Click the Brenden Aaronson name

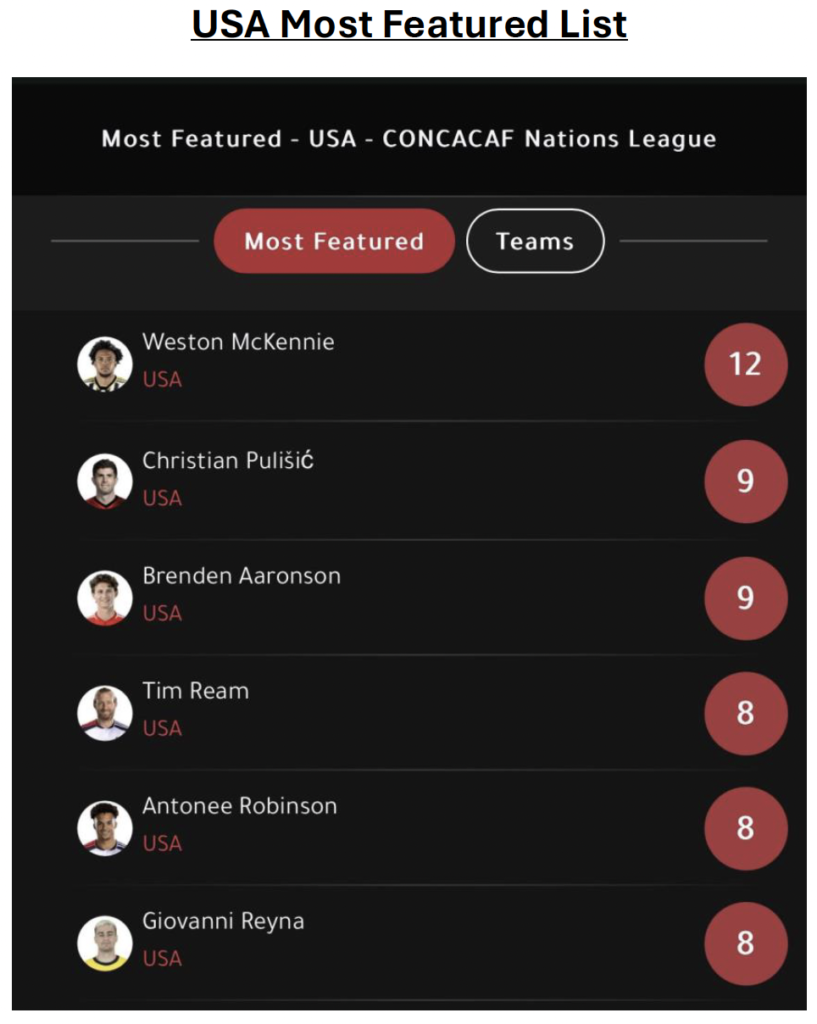pyautogui.click(x=242, y=576)
